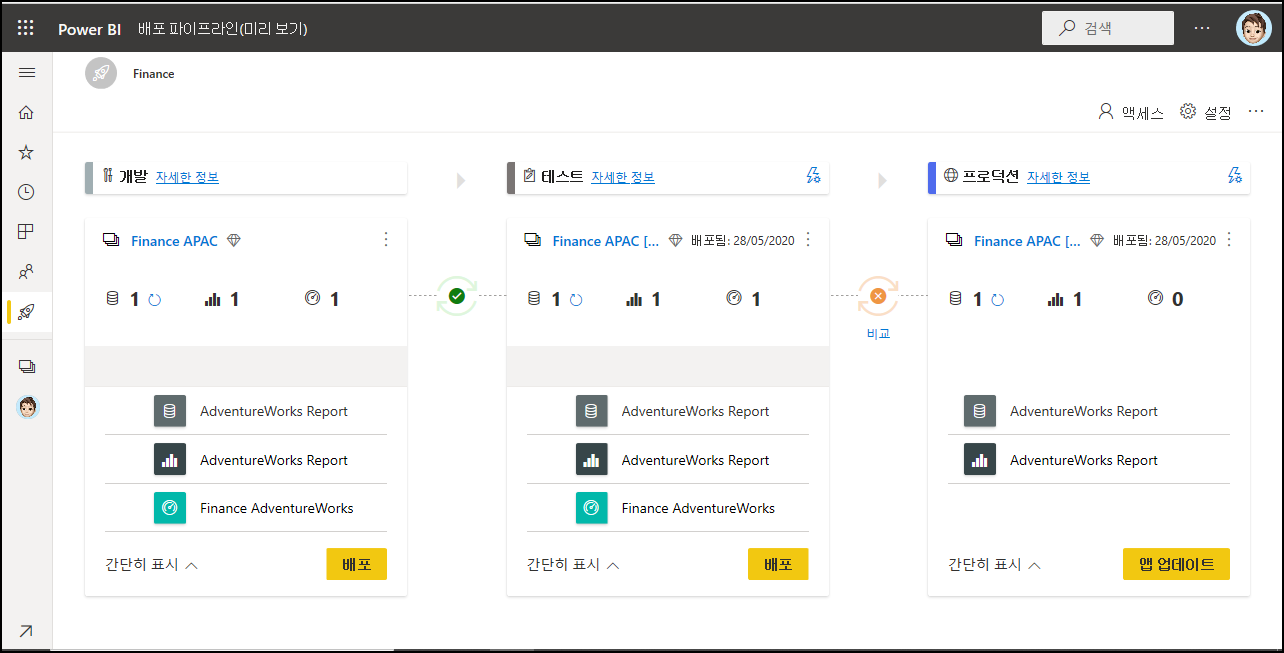Screen dimensions: 1284x653
Task: Select AdventureWorks Report report in 테스트 card
Action: tap(667, 460)
